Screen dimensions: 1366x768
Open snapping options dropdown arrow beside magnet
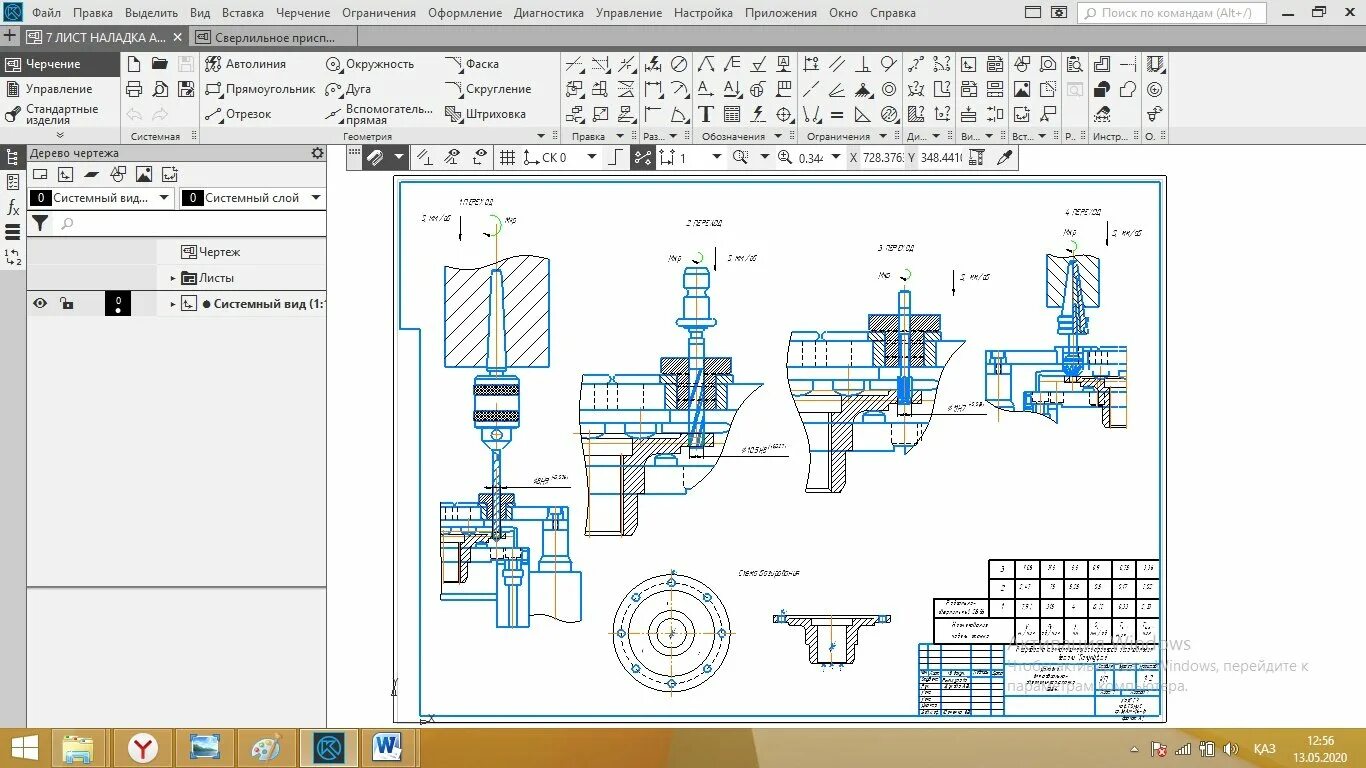pyautogui.click(x=399, y=157)
